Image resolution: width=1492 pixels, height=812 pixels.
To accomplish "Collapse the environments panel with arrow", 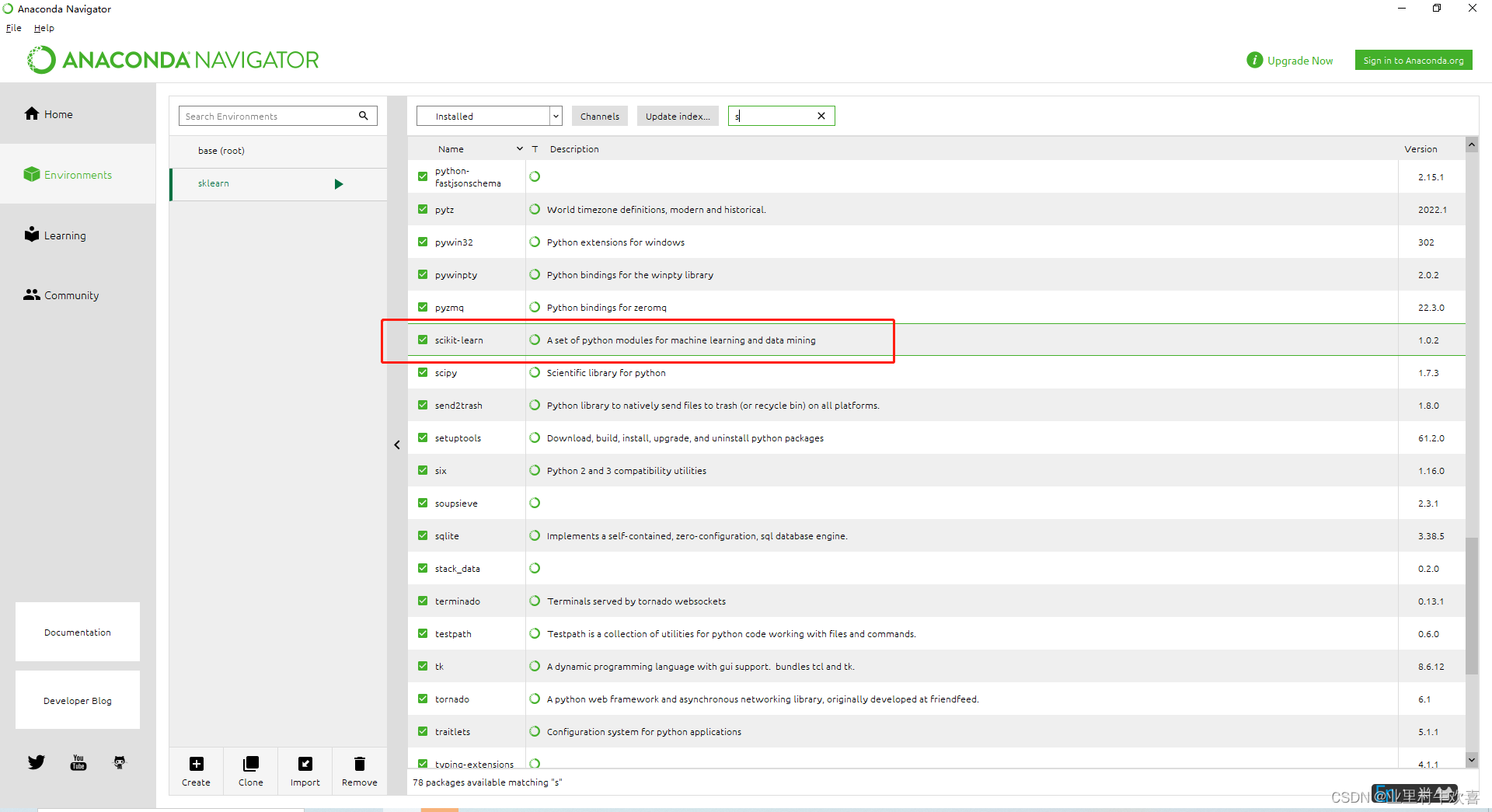I will click(397, 444).
